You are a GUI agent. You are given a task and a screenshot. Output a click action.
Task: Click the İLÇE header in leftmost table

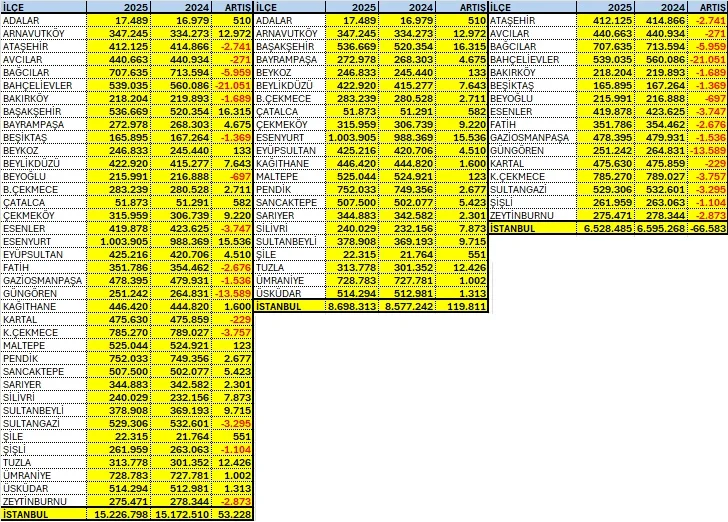coord(15,6)
